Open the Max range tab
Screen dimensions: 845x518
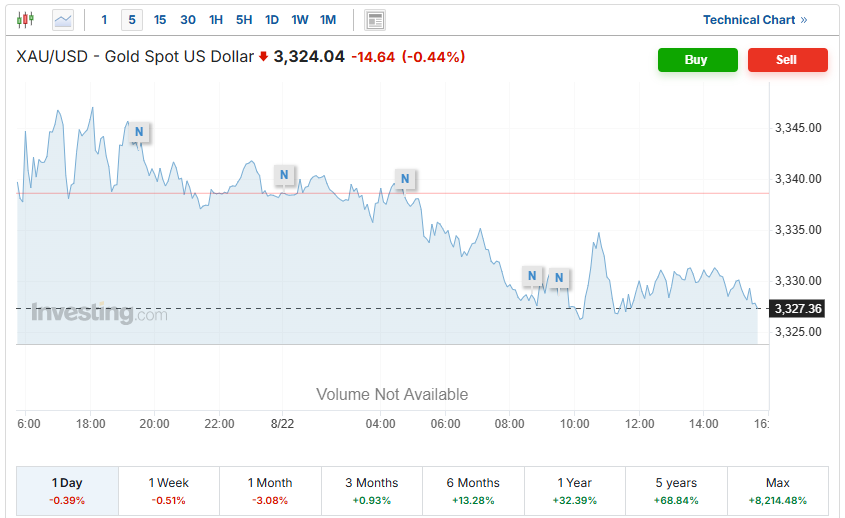pyautogui.click(x=777, y=490)
